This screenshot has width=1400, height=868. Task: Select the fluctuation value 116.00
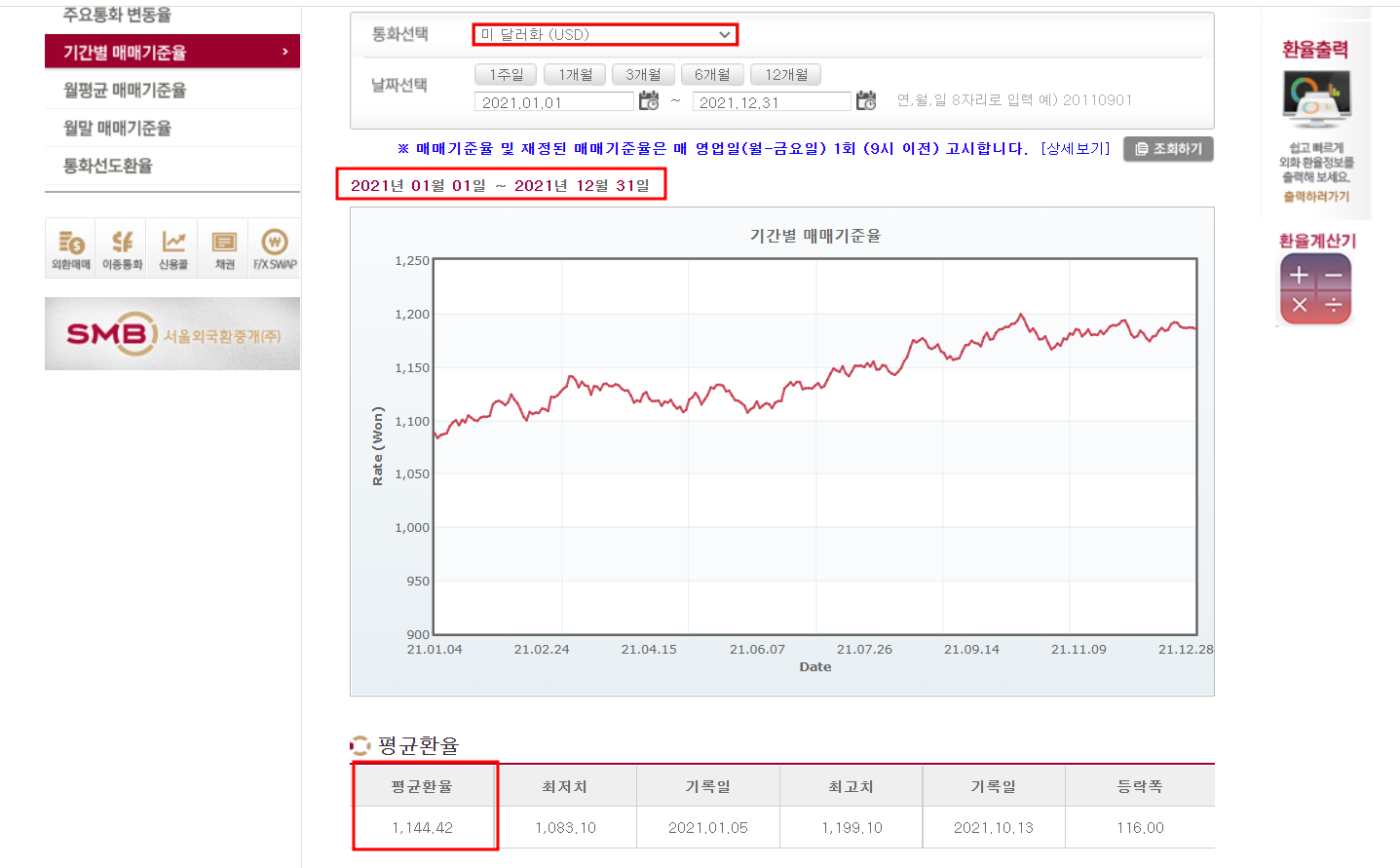click(1140, 828)
